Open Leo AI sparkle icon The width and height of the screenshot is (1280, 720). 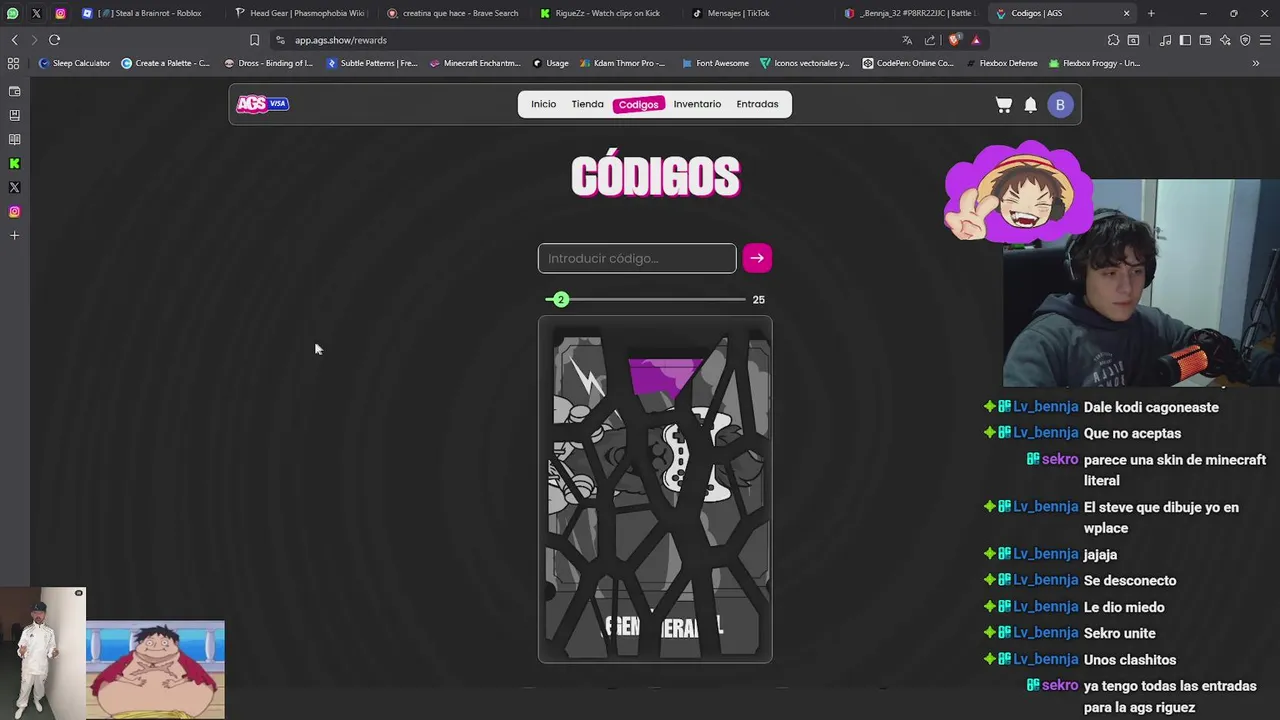[x=1225, y=40]
